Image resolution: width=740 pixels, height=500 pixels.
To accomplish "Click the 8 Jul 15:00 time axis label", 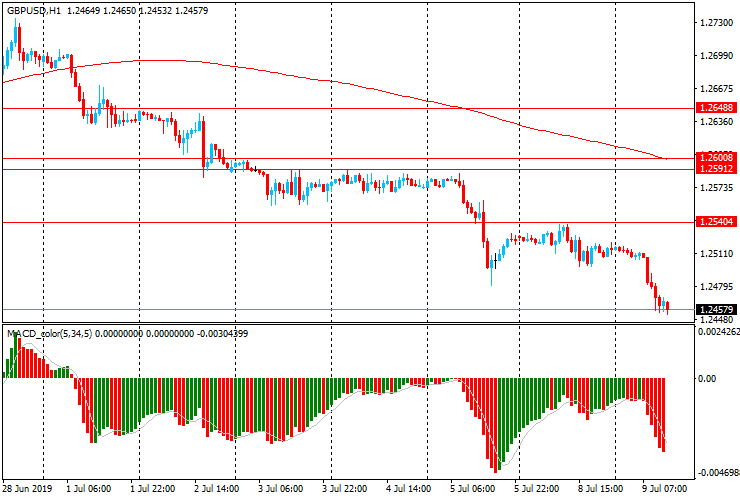I will (x=600, y=489).
